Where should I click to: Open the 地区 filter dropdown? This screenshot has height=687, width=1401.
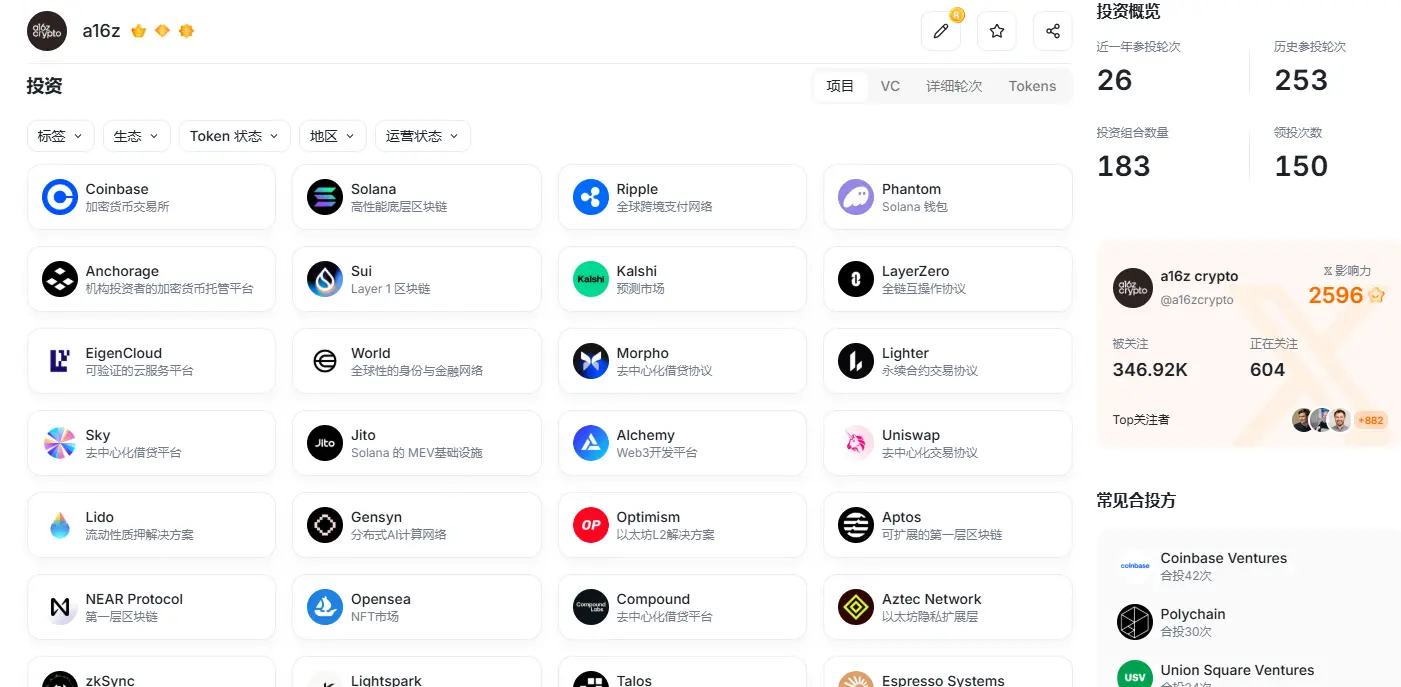(x=333, y=136)
